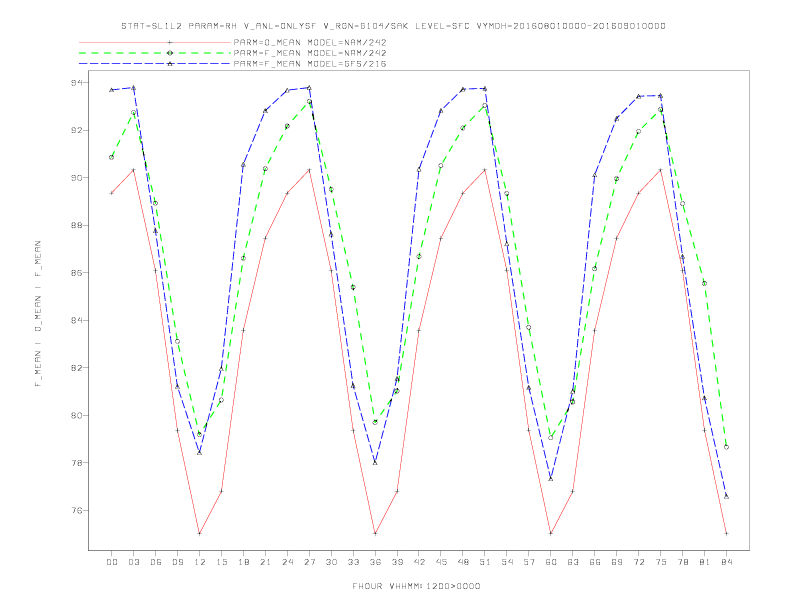Click the x-axis tick label 45
The image size is (792, 612).
click(x=441, y=562)
